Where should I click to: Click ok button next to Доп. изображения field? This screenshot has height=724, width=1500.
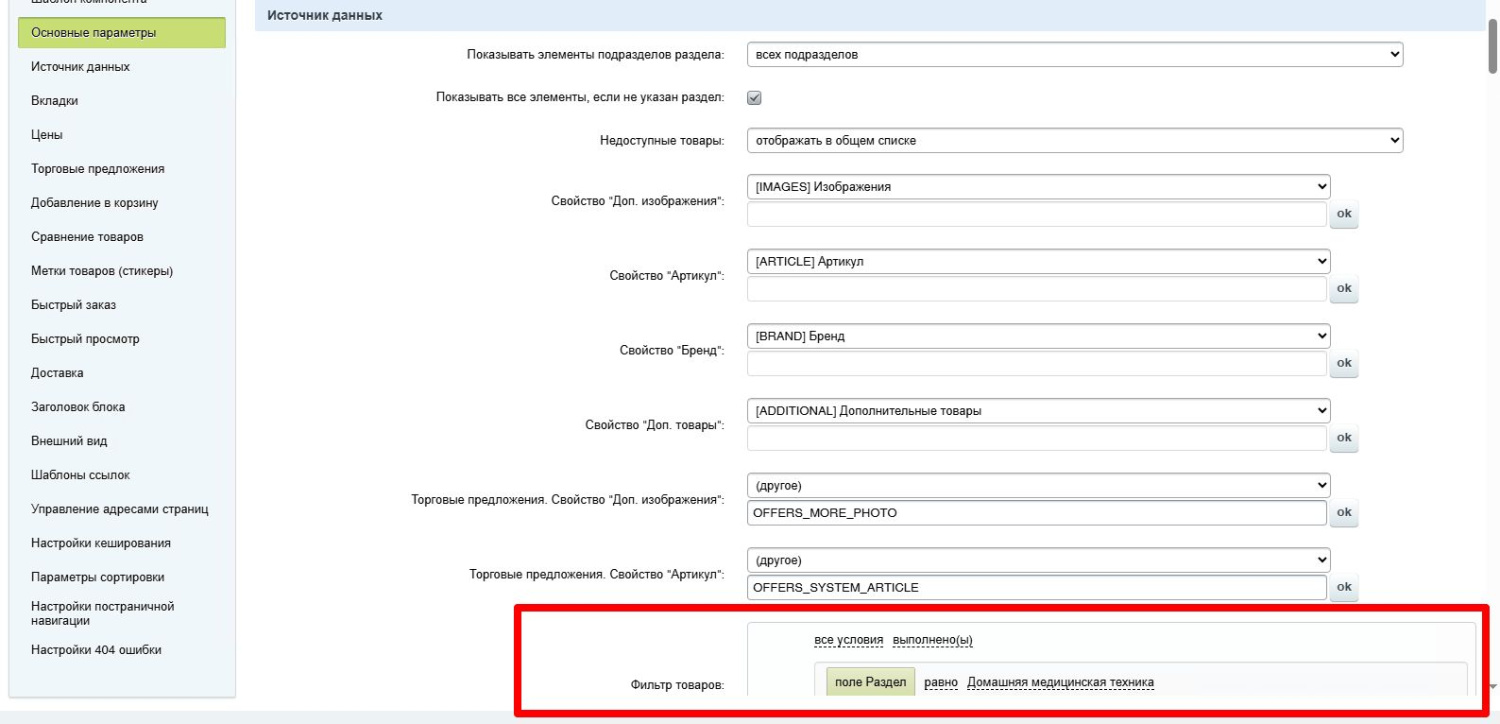pos(1343,214)
